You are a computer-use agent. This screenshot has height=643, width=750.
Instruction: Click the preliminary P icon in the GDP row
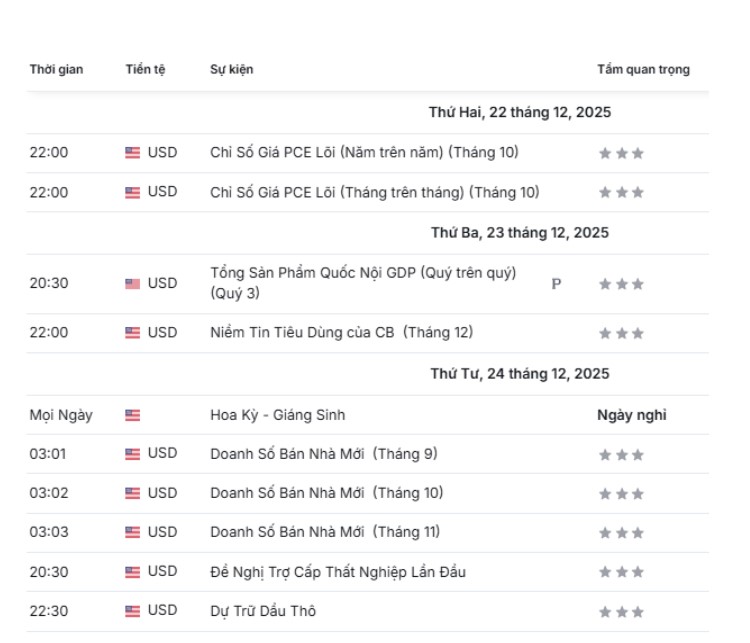pos(556,284)
